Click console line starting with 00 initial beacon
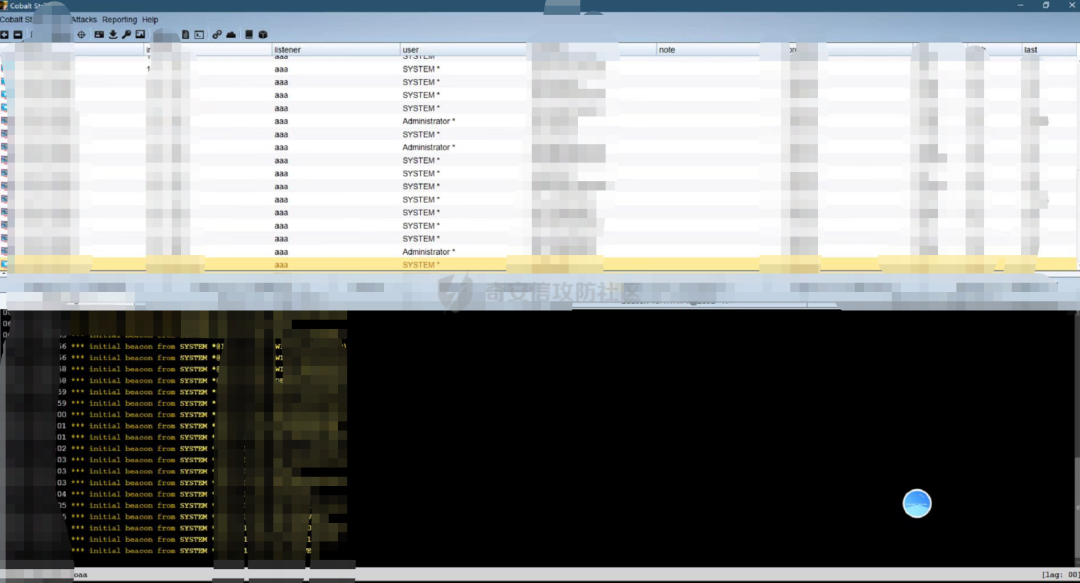 136,415
